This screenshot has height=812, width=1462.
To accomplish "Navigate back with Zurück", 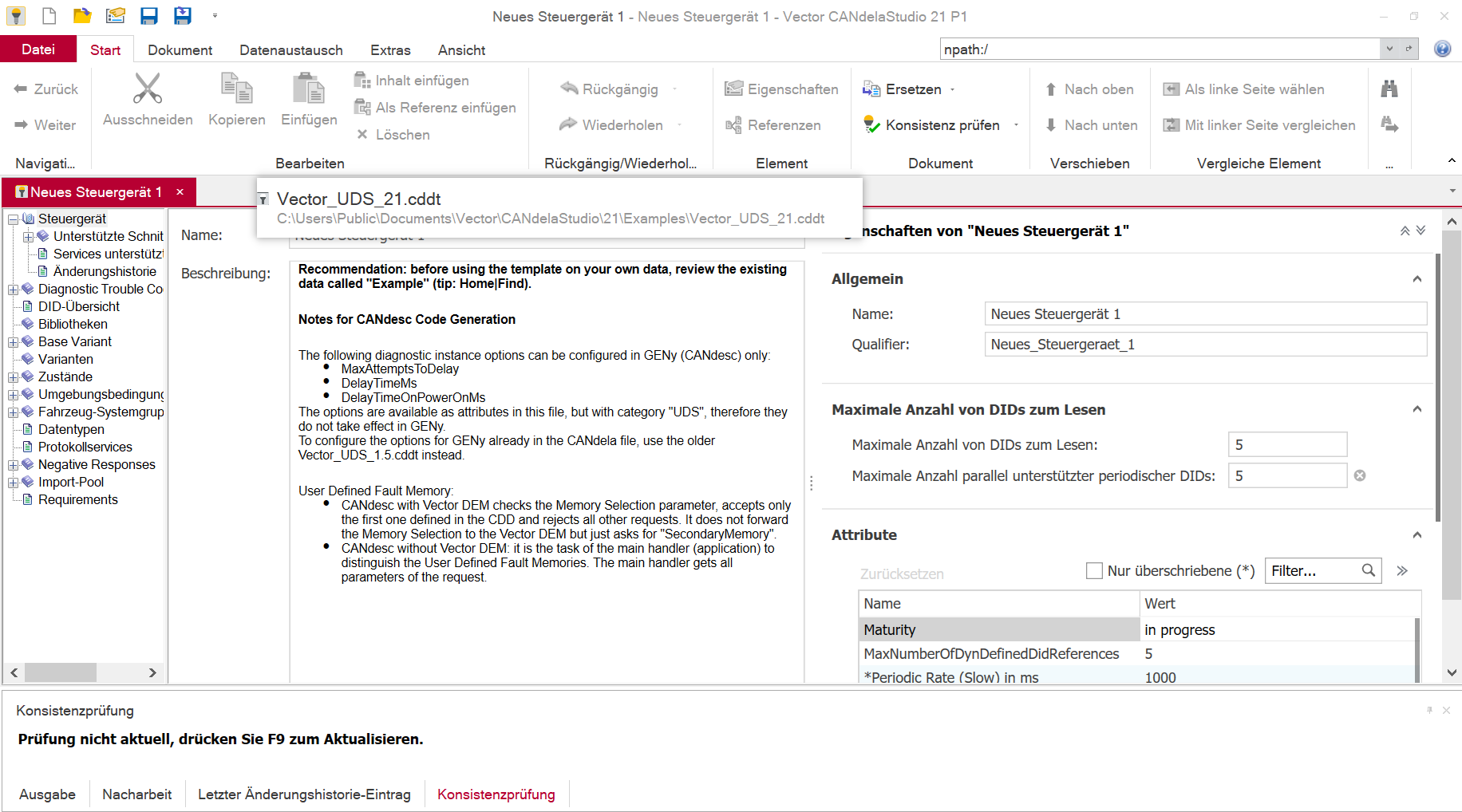I will pyautogui.click(x=46, y=89).
